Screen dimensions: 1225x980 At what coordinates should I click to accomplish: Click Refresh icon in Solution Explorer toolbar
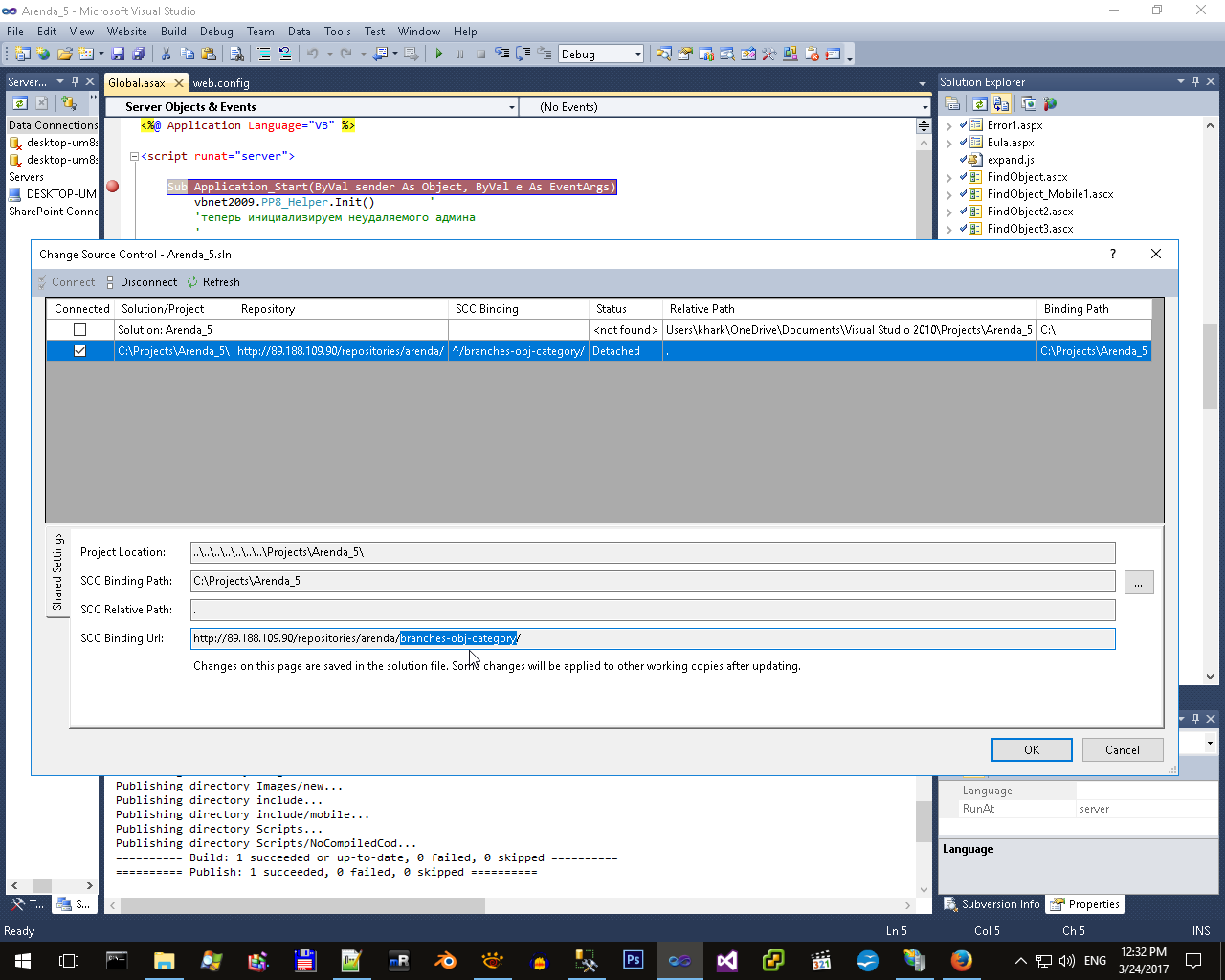pyautogui.click(x=980, y=104)
